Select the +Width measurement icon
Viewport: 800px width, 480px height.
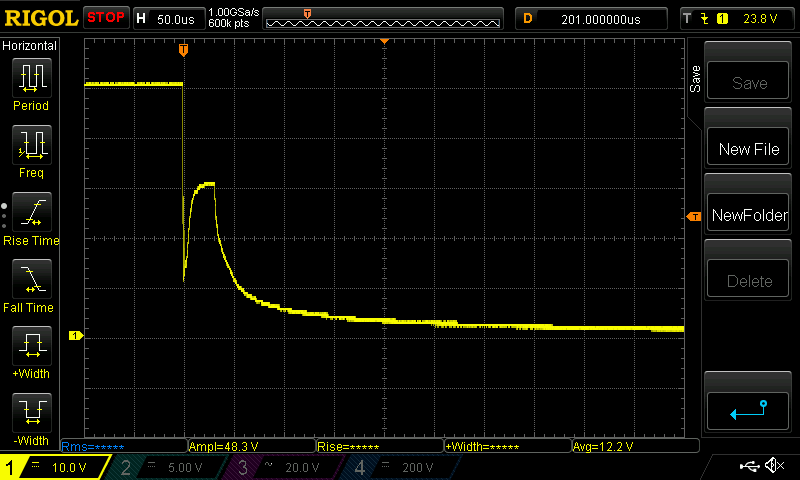(x=30, y=346)
